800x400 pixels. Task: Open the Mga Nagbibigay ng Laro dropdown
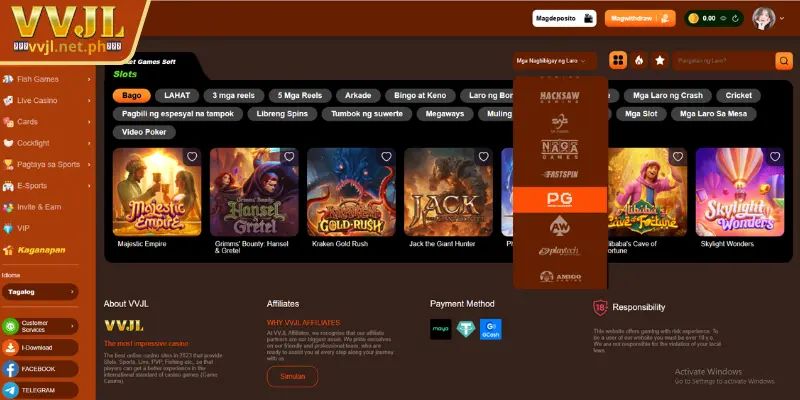(555, 61)
